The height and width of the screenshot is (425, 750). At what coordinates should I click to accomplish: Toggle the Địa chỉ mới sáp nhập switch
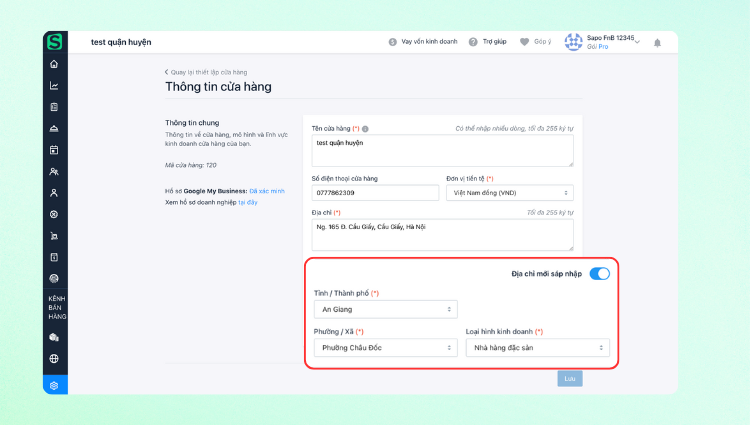(x=599, y=273)
